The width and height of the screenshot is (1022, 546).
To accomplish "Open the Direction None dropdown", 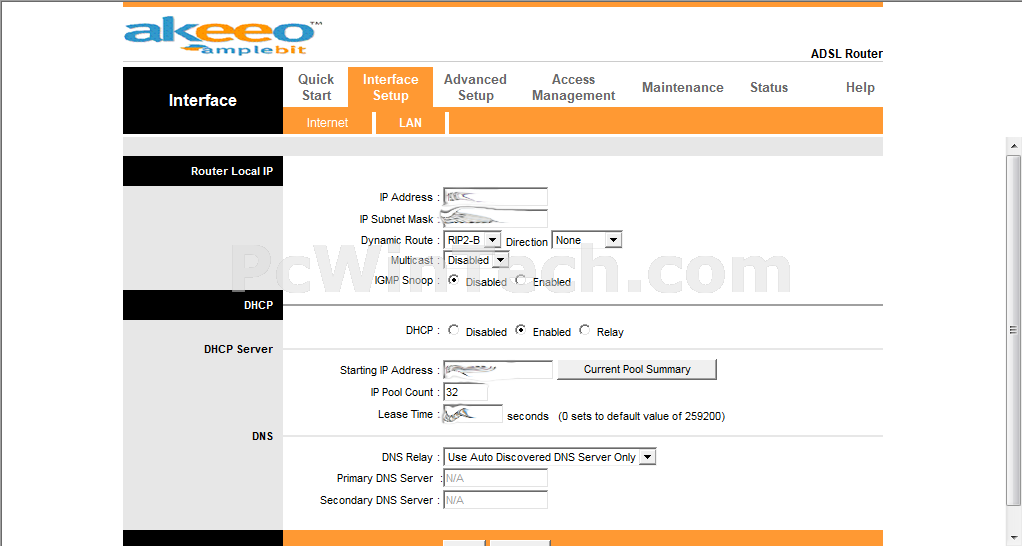I will [587, 240].
